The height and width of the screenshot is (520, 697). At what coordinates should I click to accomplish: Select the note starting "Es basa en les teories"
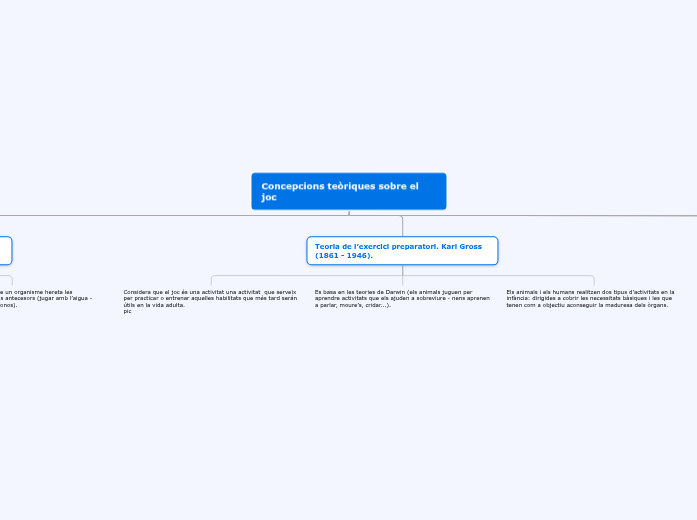[402, 298]
